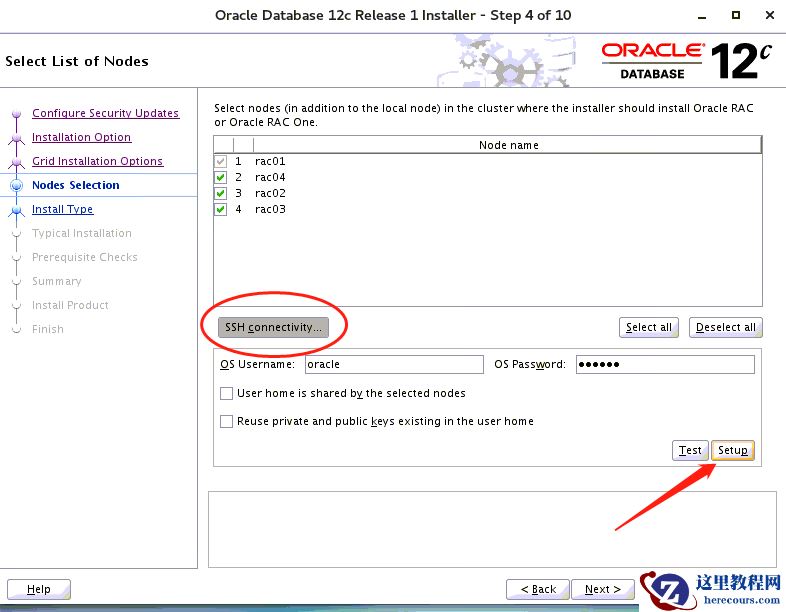Click the Grid Installation Options step bullet
Viewport: 786px width, 612px height.
(x=17, y=162)
